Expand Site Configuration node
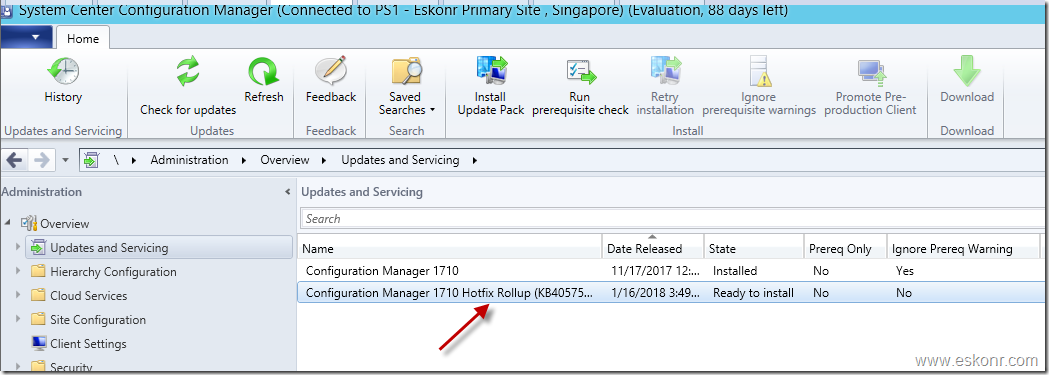 18,320
